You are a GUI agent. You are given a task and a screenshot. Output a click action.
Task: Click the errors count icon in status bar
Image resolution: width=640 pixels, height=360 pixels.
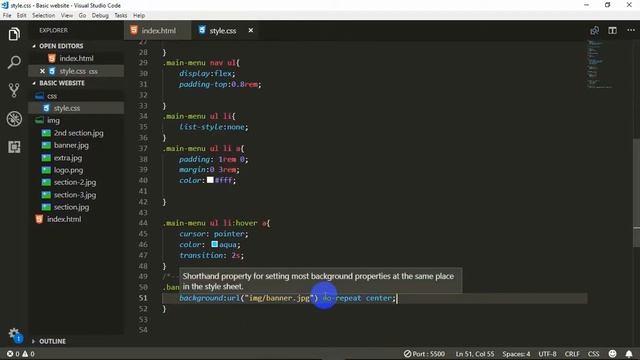click(13, 353)
